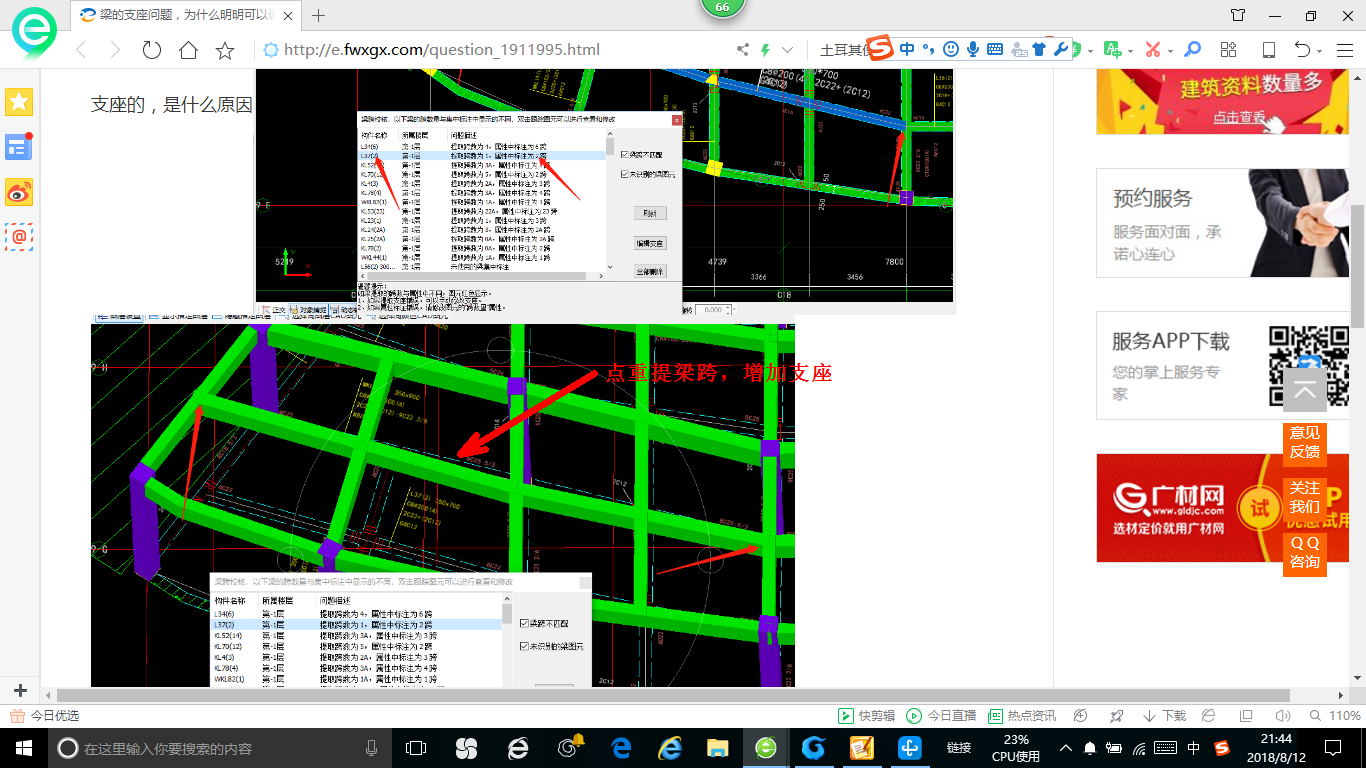The width and height of the screenshot is (1366, 768).
Task: Select the current tab titled 梁的支座问题
Action: [x=188, y=15]
